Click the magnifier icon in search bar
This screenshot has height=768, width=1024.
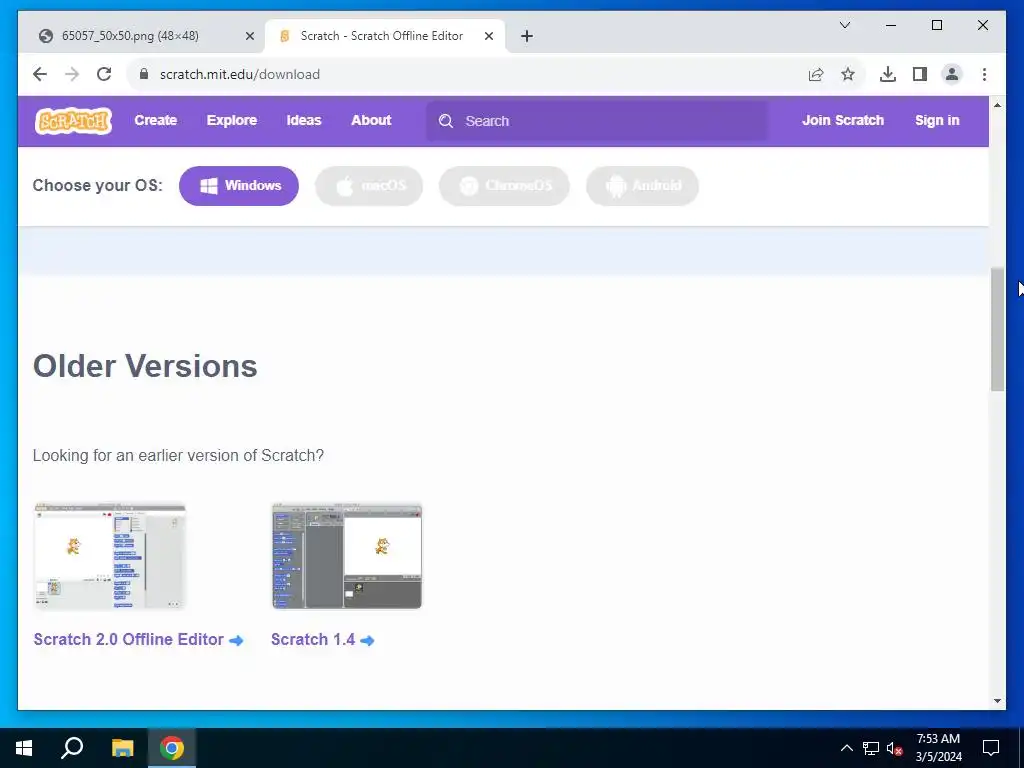pyautogui.click(x=446, y=121)
